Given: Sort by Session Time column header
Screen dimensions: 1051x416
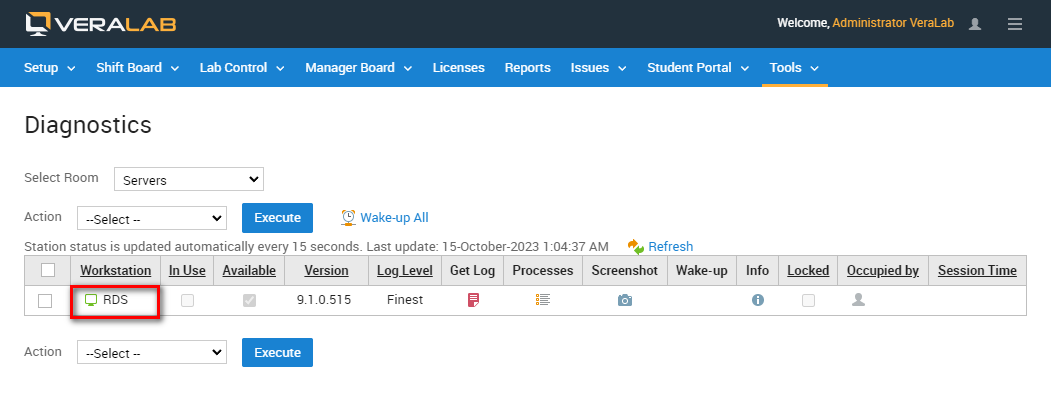Looking at the screenshot, I should [x=977, y=271].
